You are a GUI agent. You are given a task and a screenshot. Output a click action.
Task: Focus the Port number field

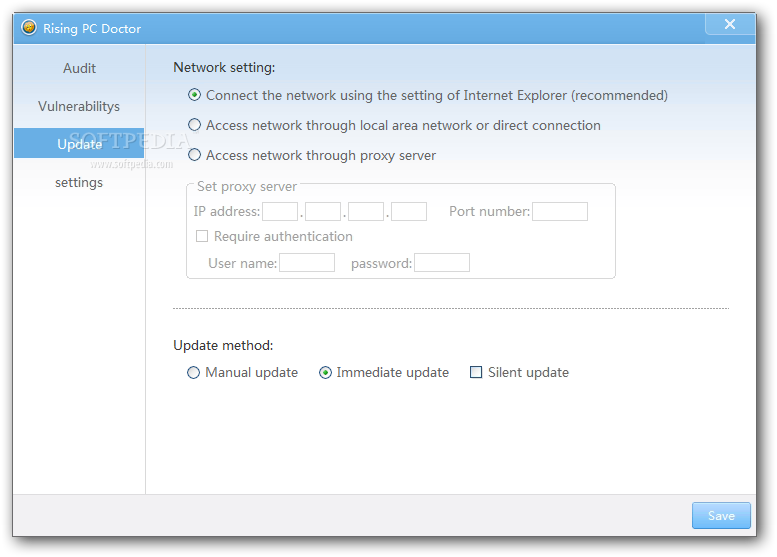pos(560,211)
